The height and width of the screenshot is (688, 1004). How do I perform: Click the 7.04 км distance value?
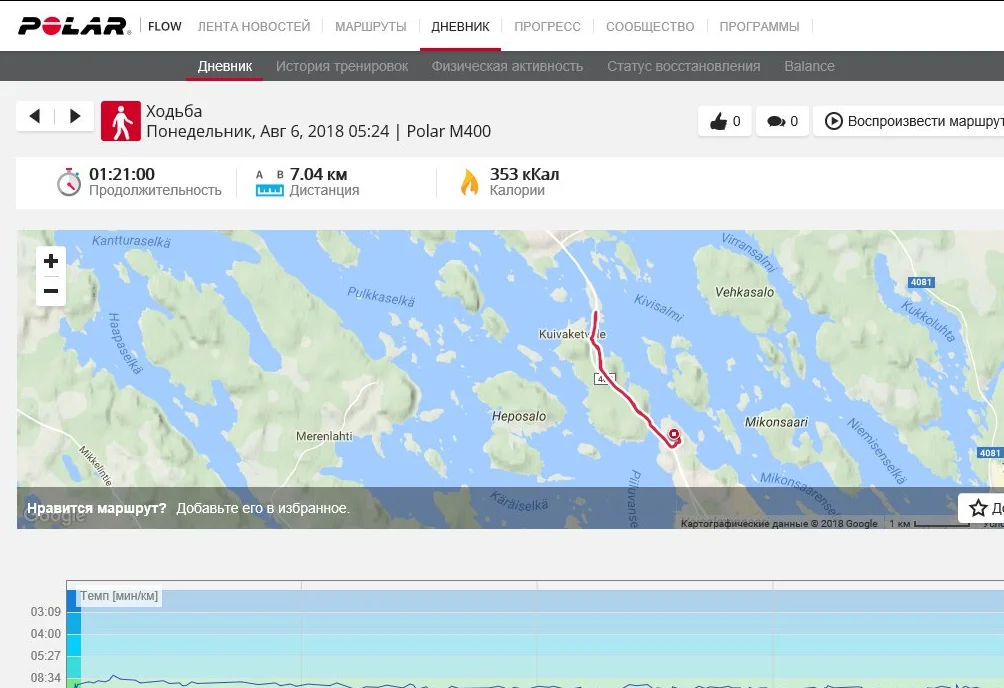pos(318,174)
